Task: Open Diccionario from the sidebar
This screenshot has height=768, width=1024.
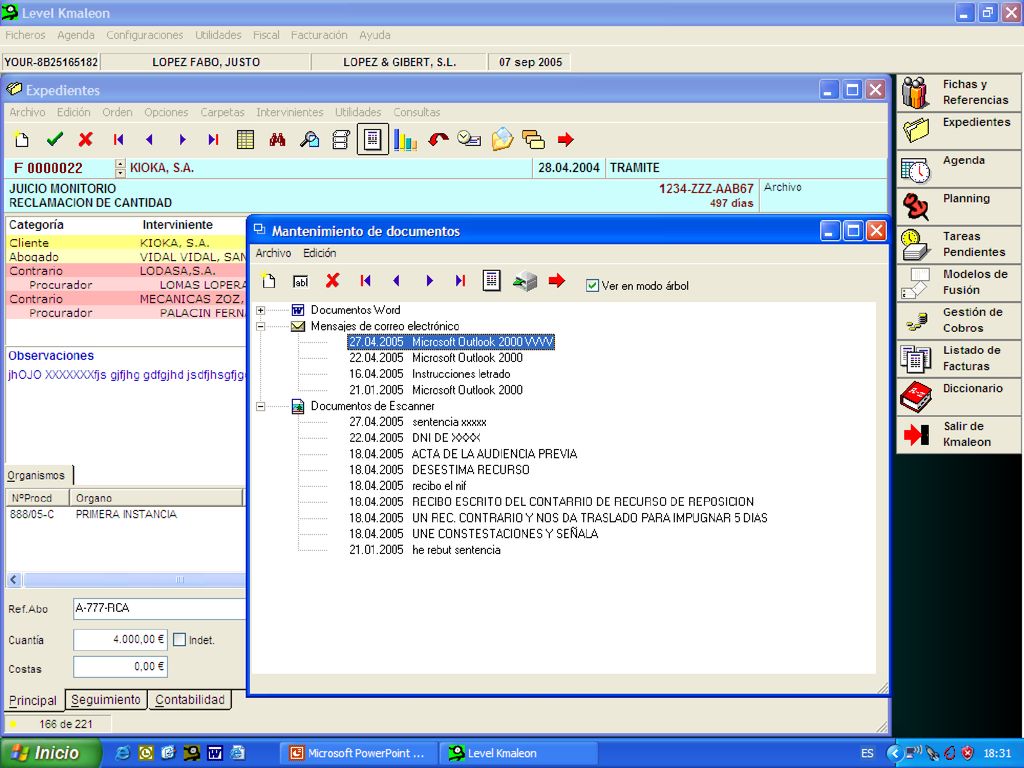Action: tap(958, 397)
